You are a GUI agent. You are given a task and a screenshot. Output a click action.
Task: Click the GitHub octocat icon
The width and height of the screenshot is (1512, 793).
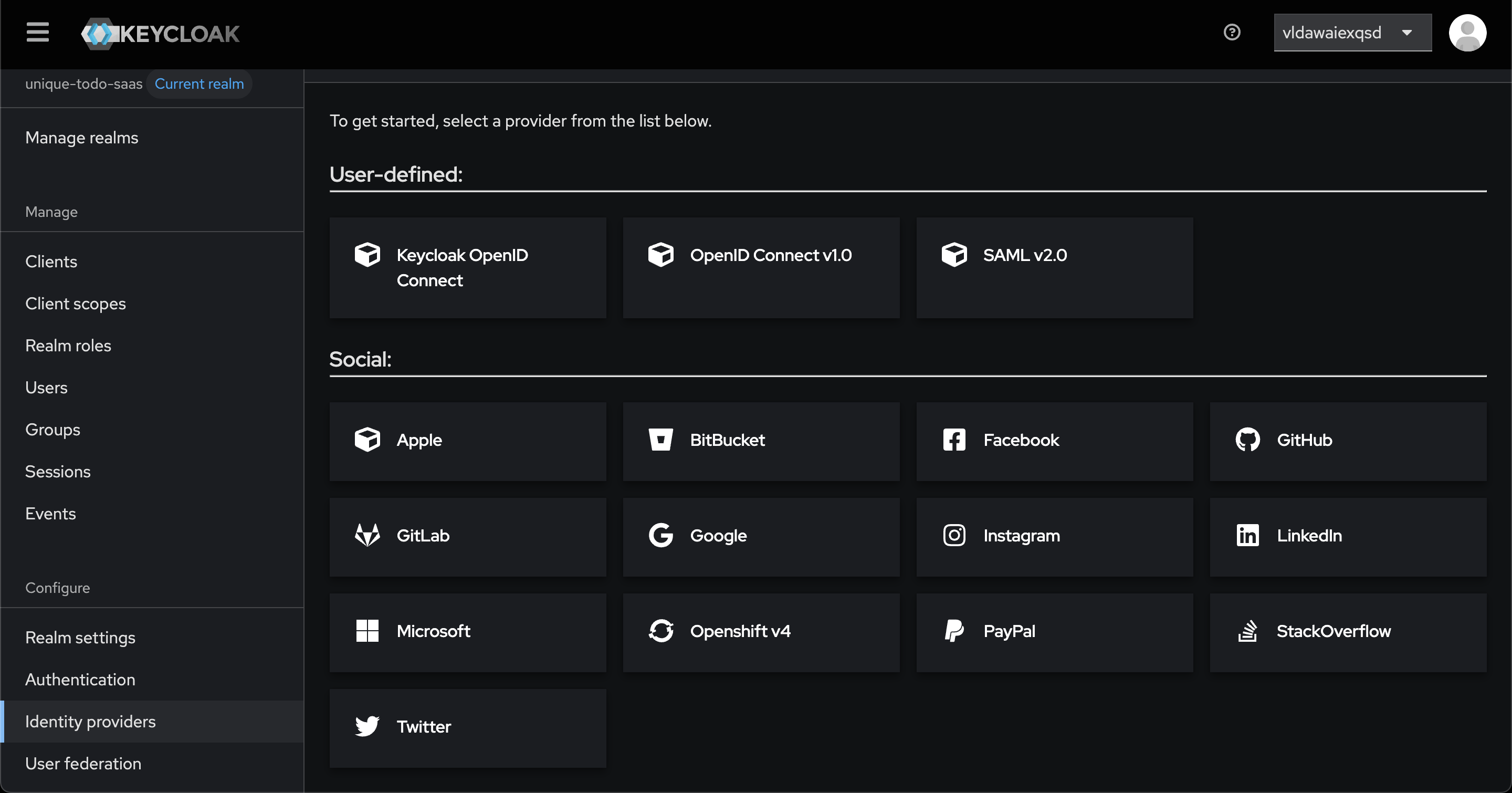(1248, 440)
